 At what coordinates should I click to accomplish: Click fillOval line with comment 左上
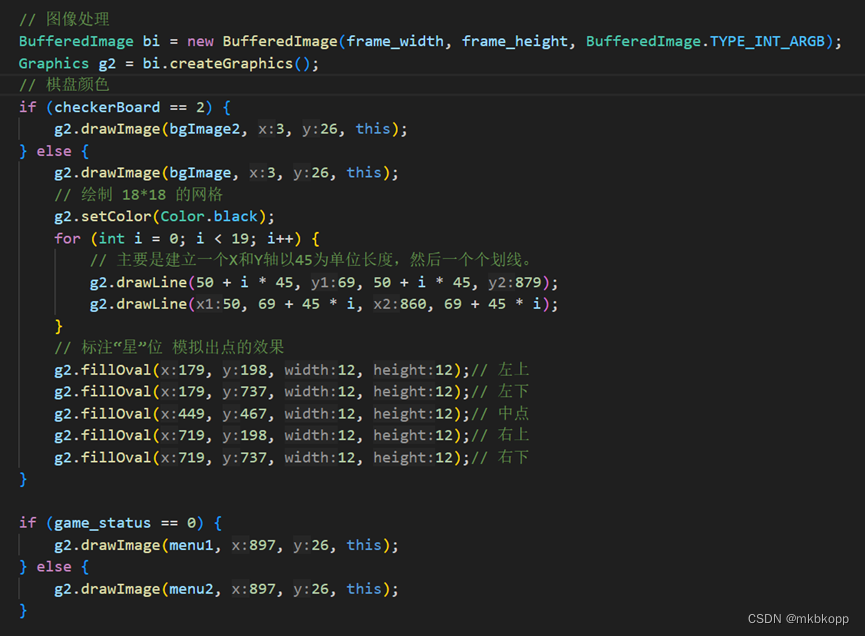click(x=291, y=370)
